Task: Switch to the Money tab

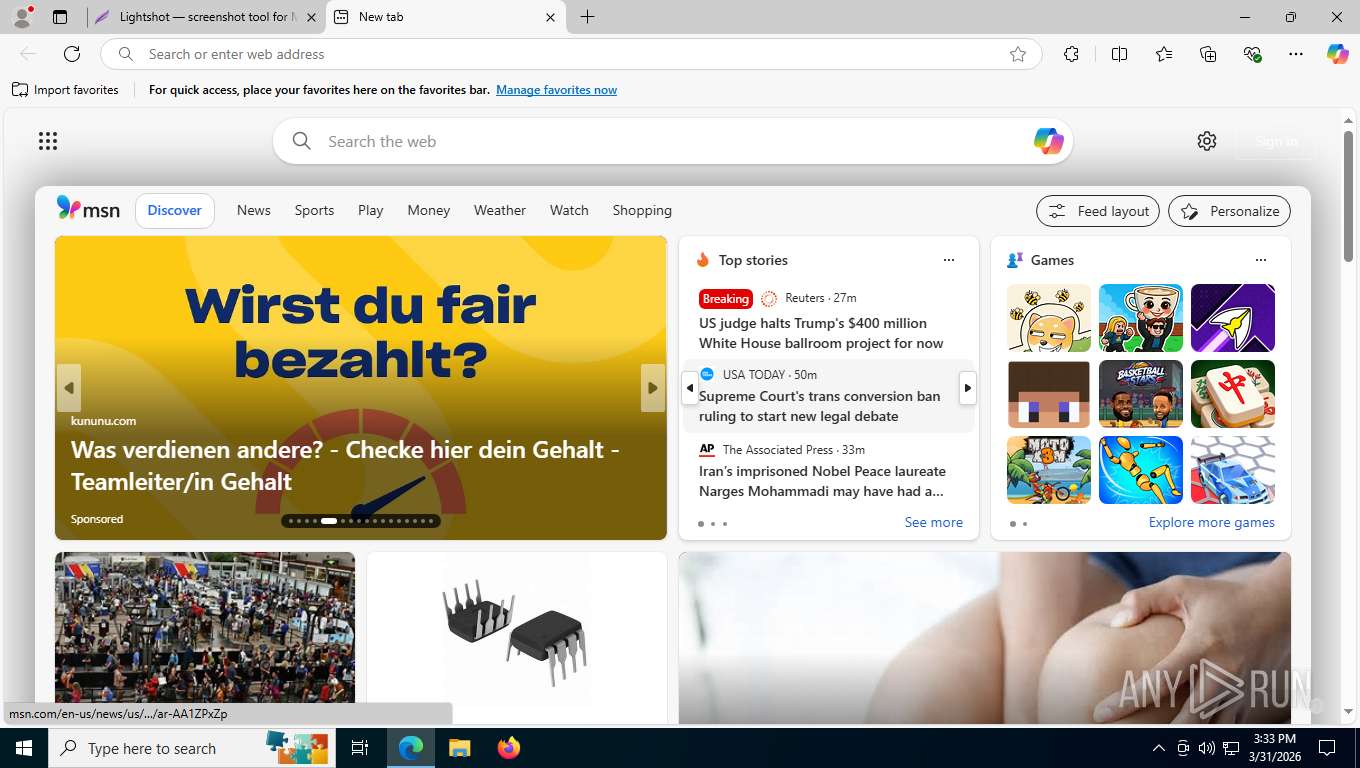Action: coord(429,210)
